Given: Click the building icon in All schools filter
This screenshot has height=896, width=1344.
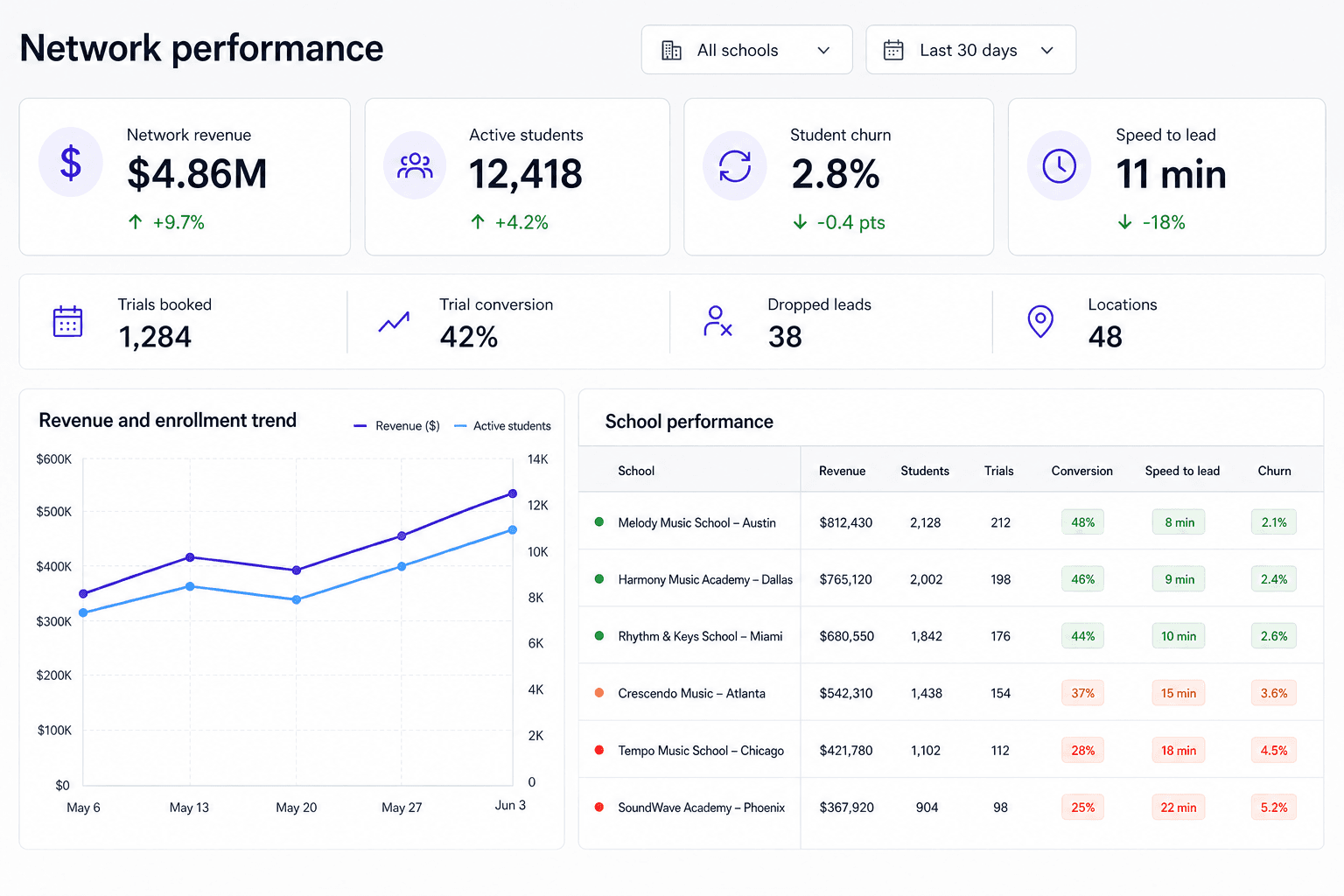Looking at the screenshot, I should coord(671,50).
